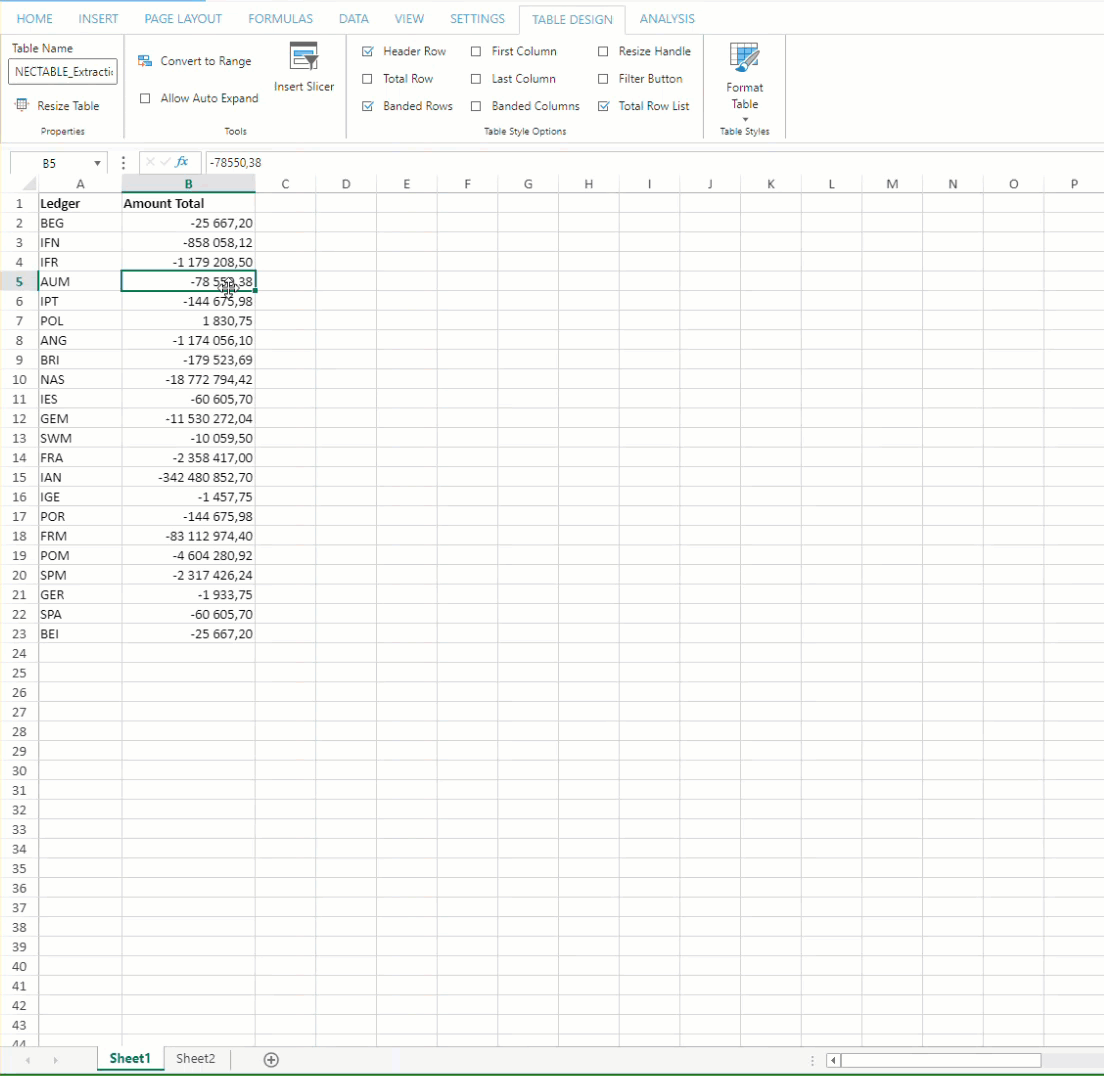Click the select-all corner triangle

pyautogui.click(x=28, y=184)
